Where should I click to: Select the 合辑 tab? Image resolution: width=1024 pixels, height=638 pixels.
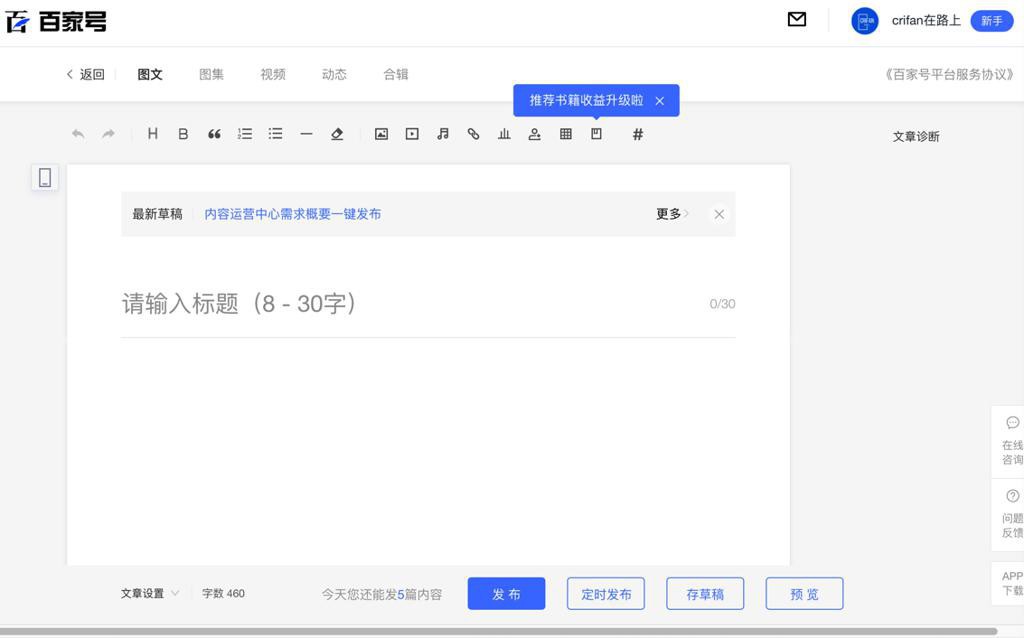(x=396, y=74)
